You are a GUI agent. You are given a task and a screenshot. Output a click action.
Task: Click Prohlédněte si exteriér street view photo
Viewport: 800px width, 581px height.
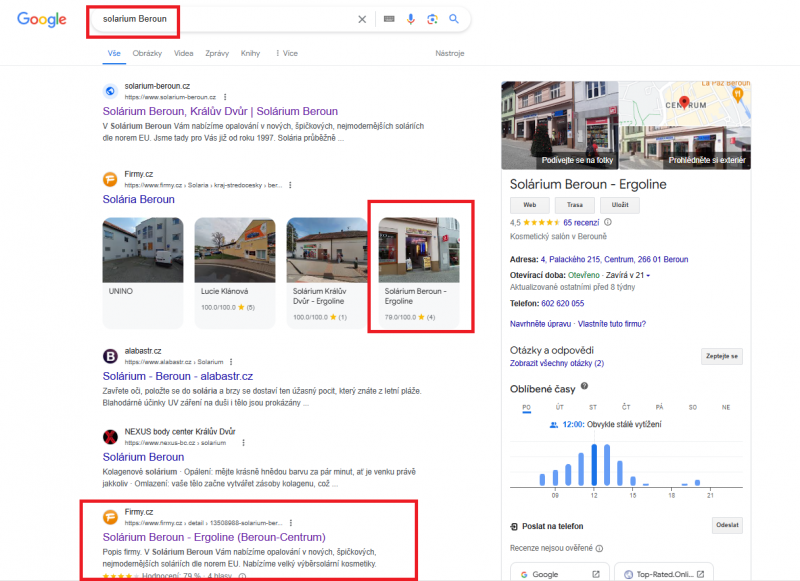(x=685, y=148)
